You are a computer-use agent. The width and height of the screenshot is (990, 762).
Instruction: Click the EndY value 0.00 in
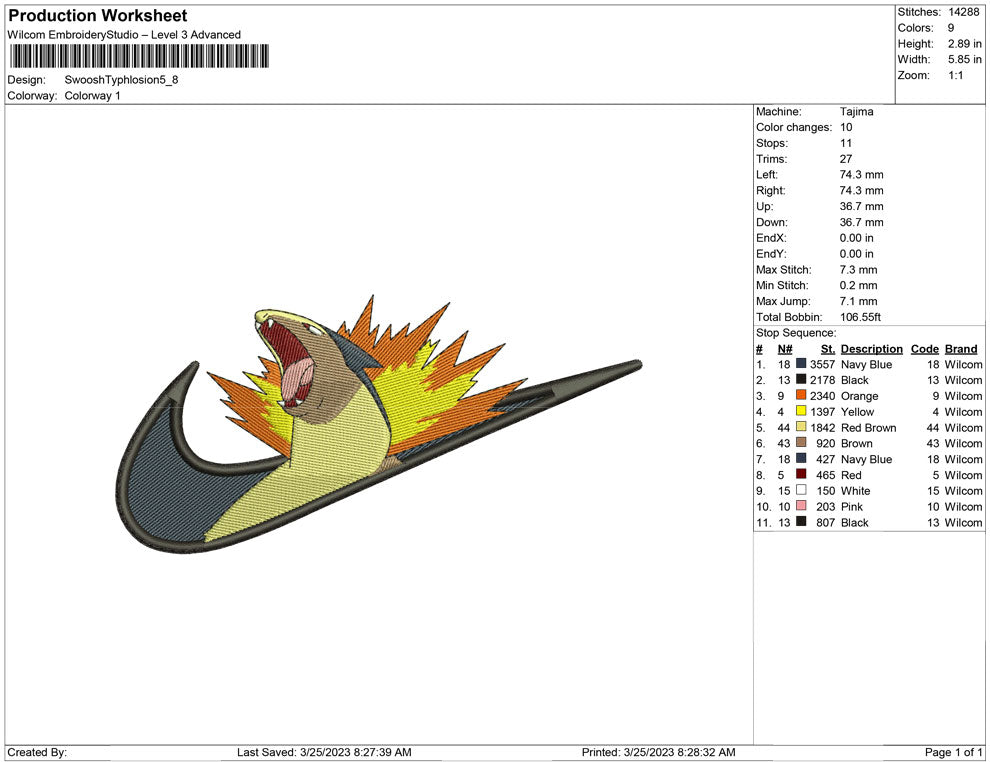[857, 253]
